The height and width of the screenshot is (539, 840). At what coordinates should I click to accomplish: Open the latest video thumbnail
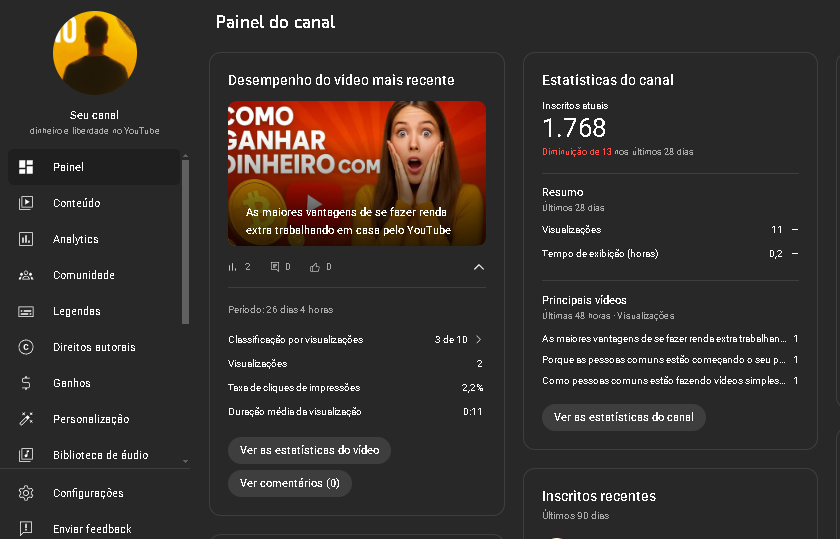pyautogui.click(x=357, y=174)
